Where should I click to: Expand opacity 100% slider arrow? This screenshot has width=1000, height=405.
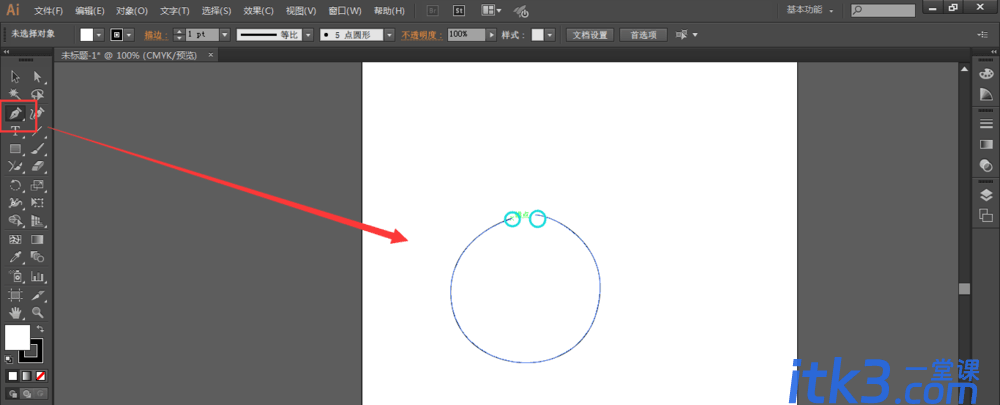pyautogui.click(x=491, y=35)
